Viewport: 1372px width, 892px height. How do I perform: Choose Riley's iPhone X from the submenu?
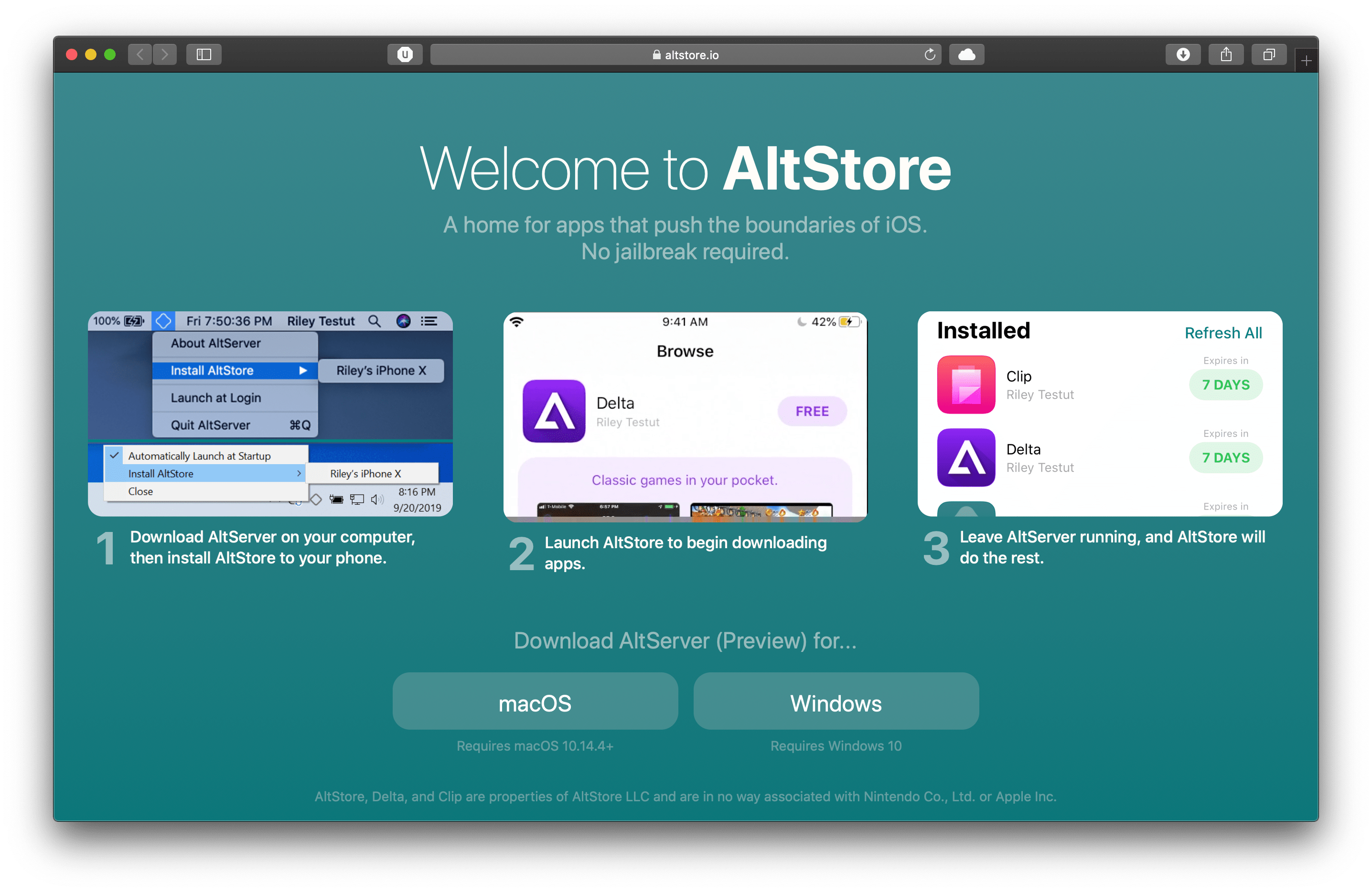tap(382, 370)
